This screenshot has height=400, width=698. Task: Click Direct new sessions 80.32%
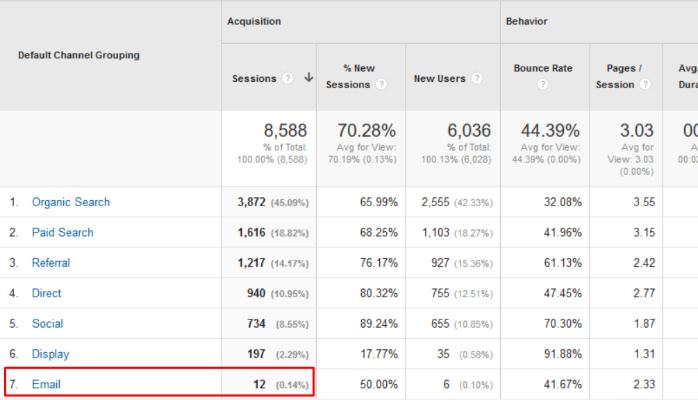(x=379, y=293)
